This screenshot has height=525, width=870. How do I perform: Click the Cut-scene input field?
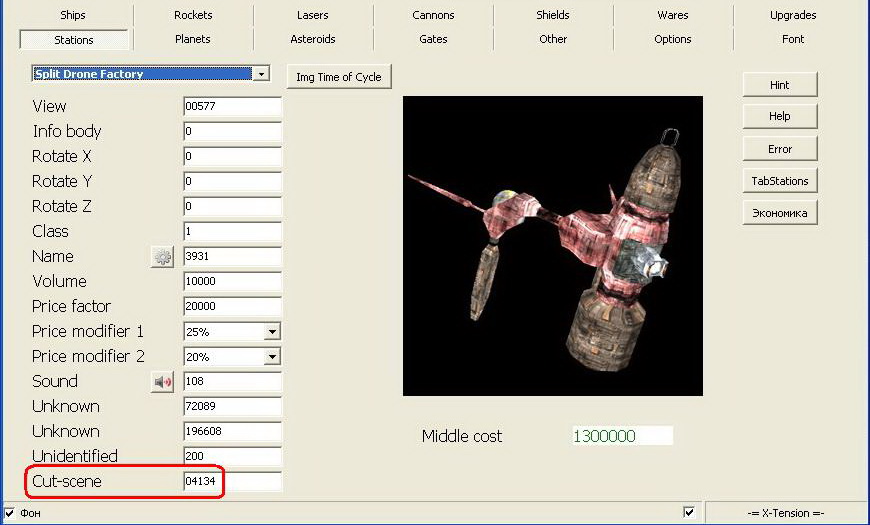(232, 482)
